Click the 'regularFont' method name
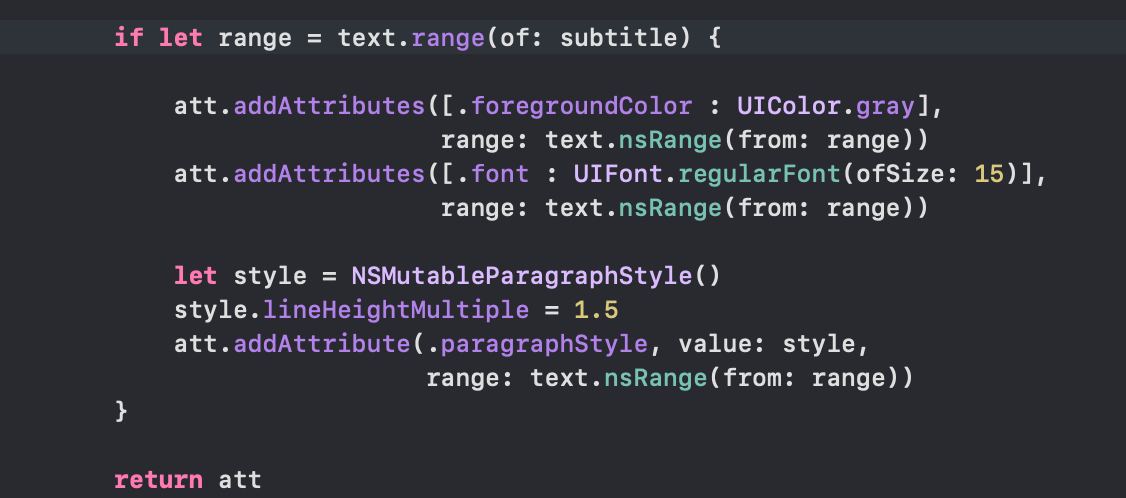Screen dimensions: 1126x498 click(759, 175)
